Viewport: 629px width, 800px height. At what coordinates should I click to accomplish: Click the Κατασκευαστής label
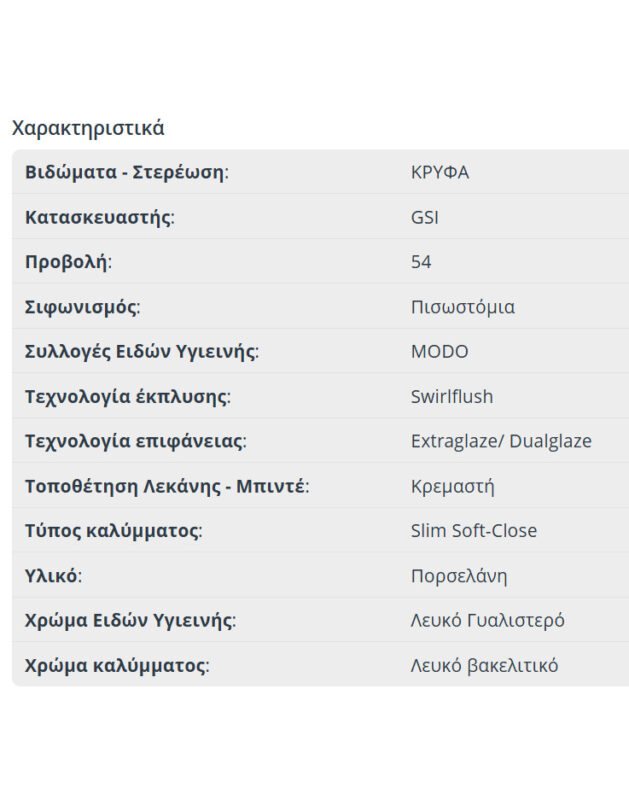[x=99, y=217]
